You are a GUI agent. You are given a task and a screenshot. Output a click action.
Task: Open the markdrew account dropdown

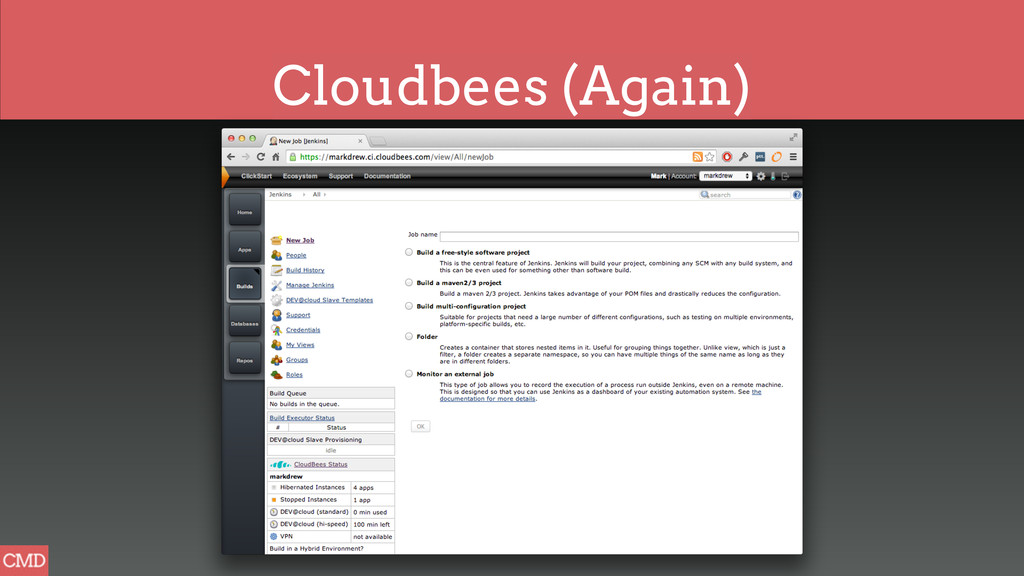coord(726,176)
